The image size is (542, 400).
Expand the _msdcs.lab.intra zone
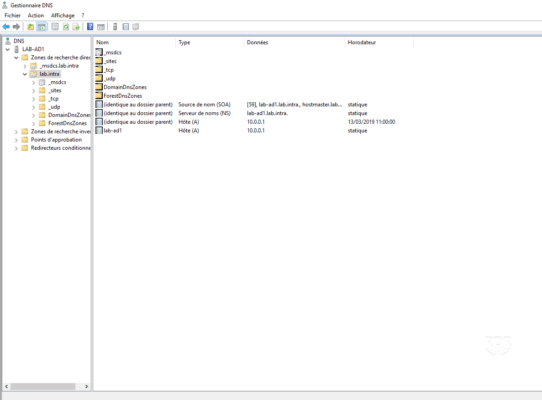point(25,66)
